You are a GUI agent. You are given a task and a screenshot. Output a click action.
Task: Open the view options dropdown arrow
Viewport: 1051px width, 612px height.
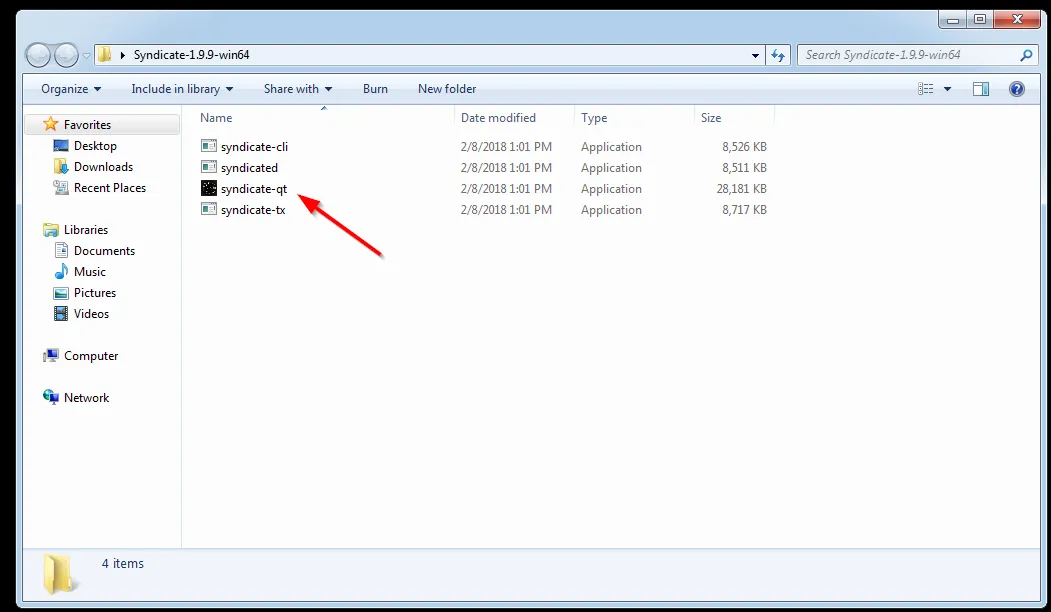tap(947, 88)
